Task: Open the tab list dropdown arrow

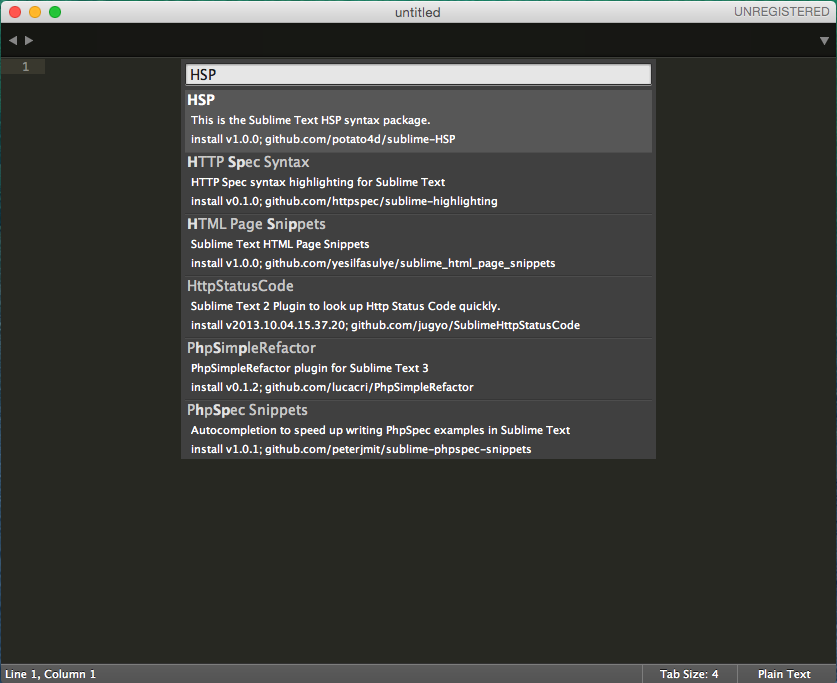Action: [824, 41]
